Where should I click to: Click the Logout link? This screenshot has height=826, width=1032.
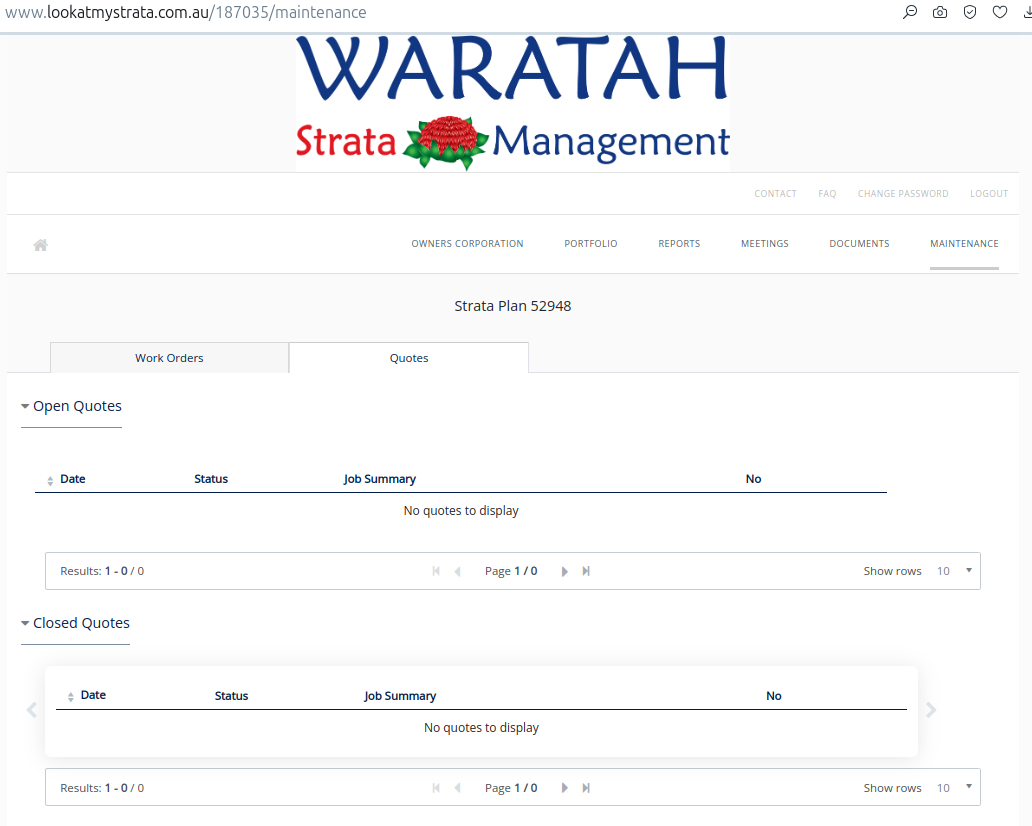[989, 194]
